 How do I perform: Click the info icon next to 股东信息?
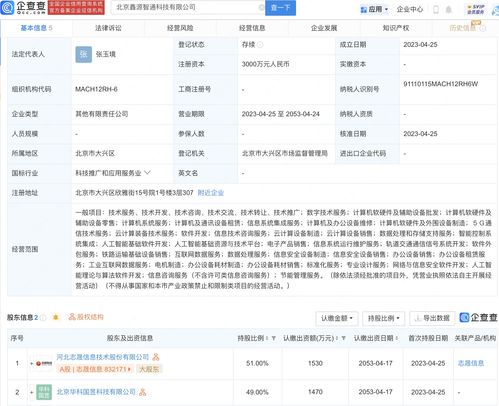click(43, 318)
